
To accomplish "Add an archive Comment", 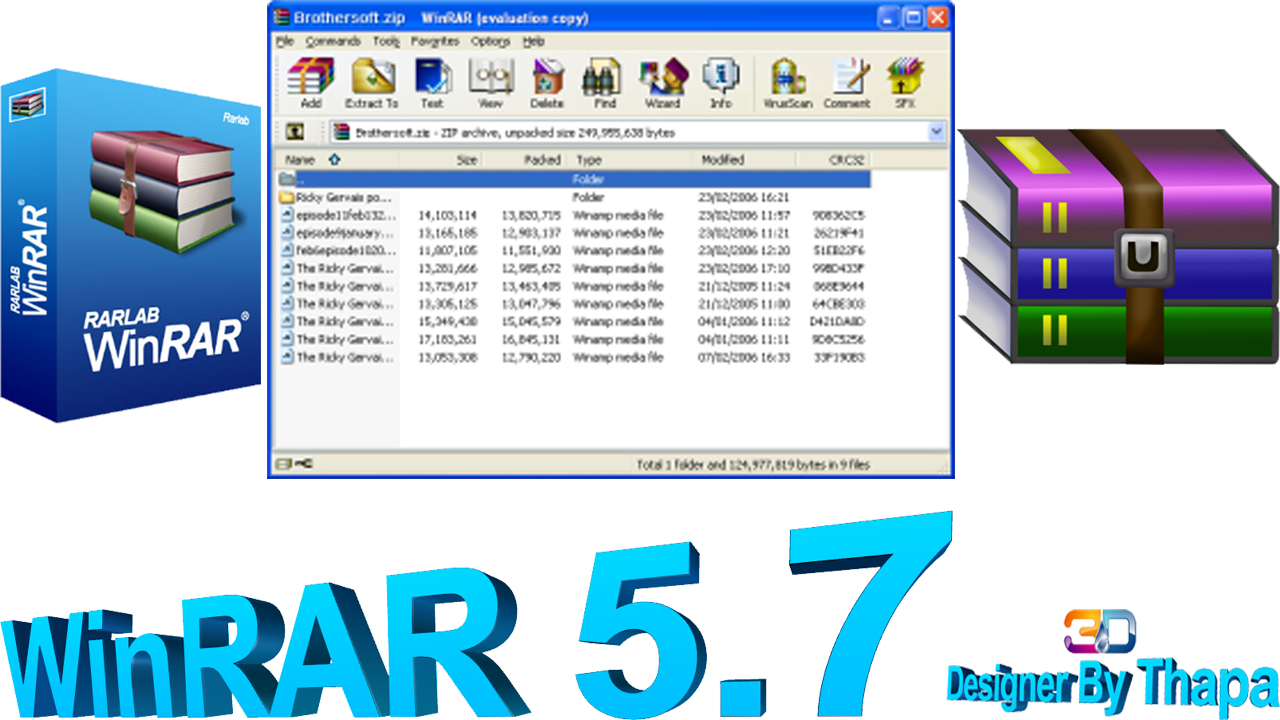I will pyautogui.click(x=847, y=82).
